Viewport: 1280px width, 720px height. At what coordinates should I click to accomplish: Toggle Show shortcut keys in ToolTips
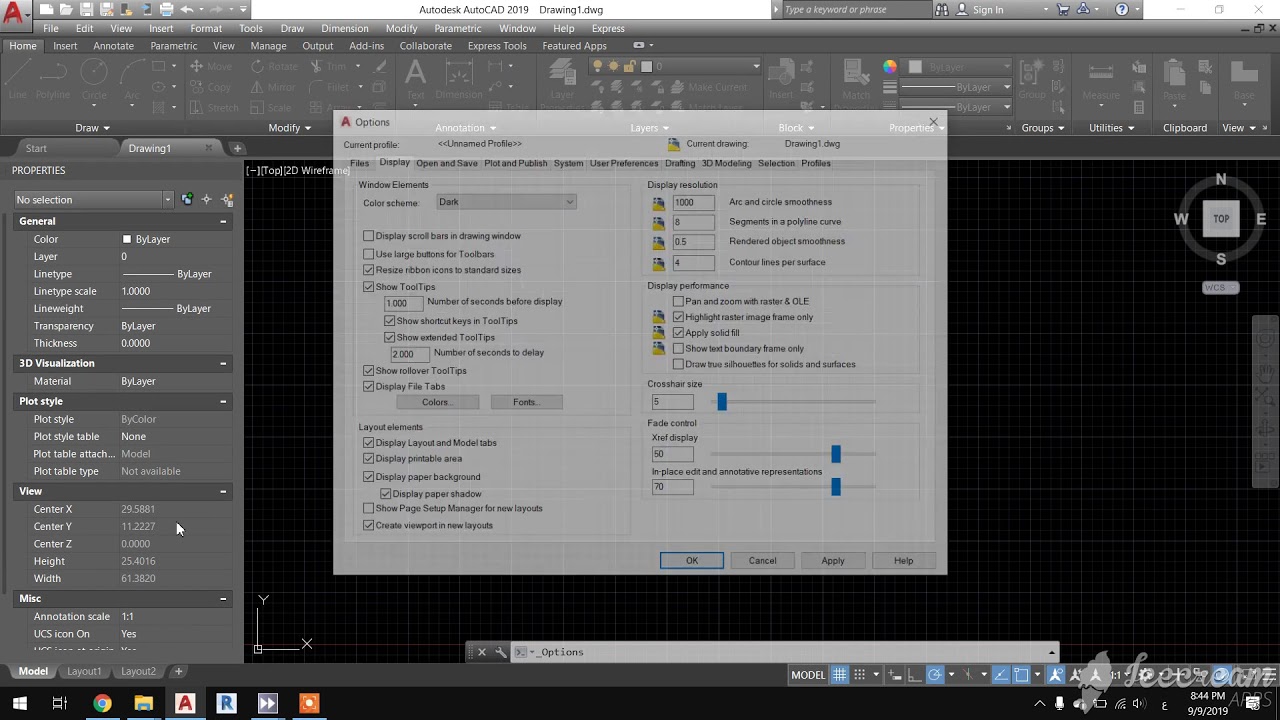click(x=390, y=321)
